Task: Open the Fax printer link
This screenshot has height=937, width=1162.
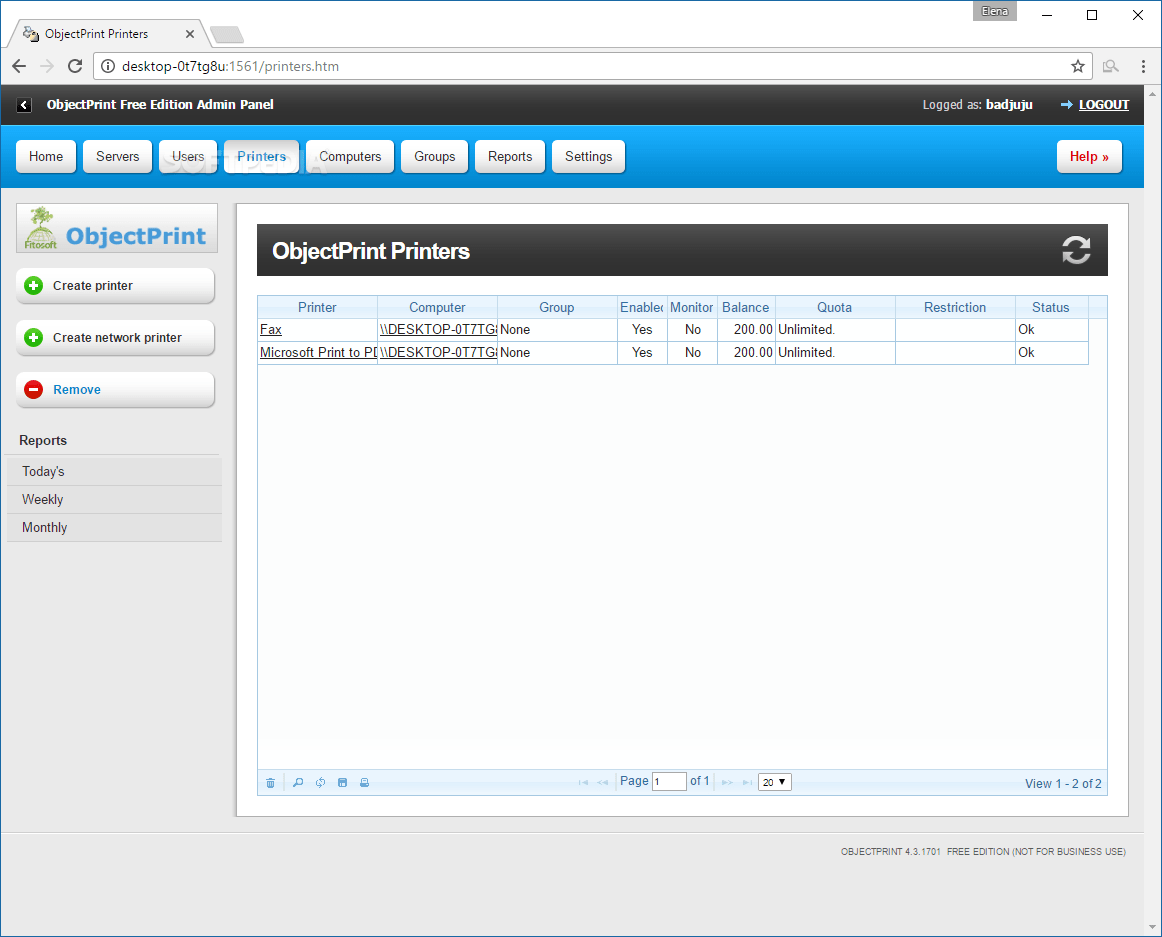Action: pos(270,330)
